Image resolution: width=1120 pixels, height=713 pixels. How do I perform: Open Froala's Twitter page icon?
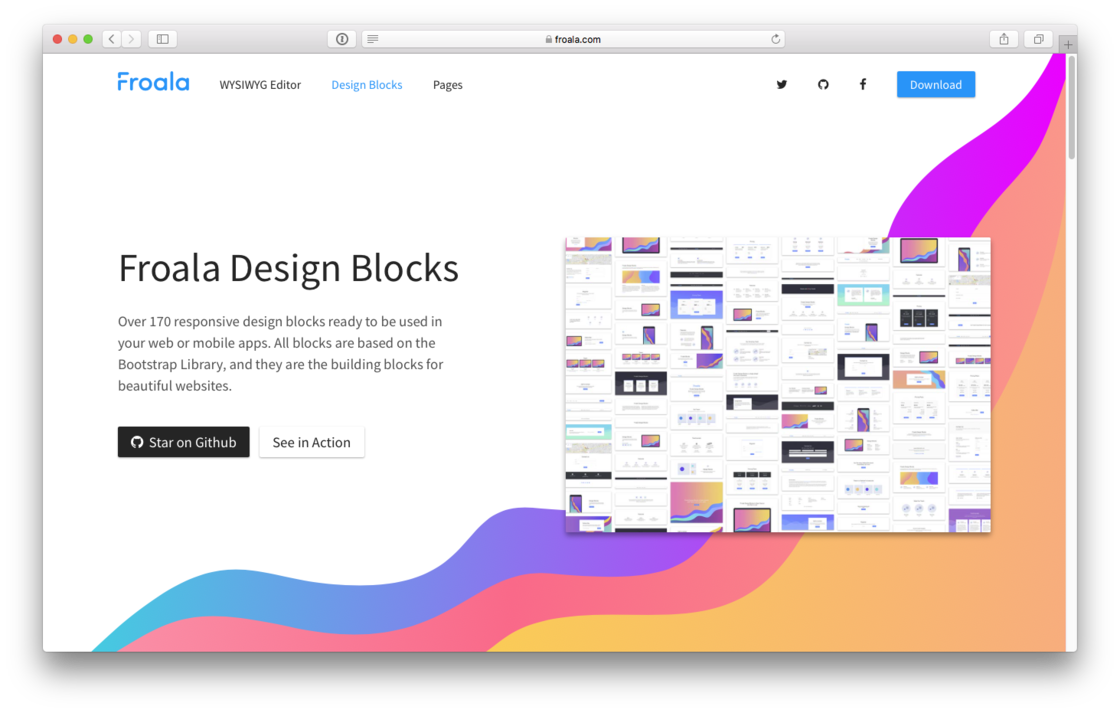click(x=781, y=84)
